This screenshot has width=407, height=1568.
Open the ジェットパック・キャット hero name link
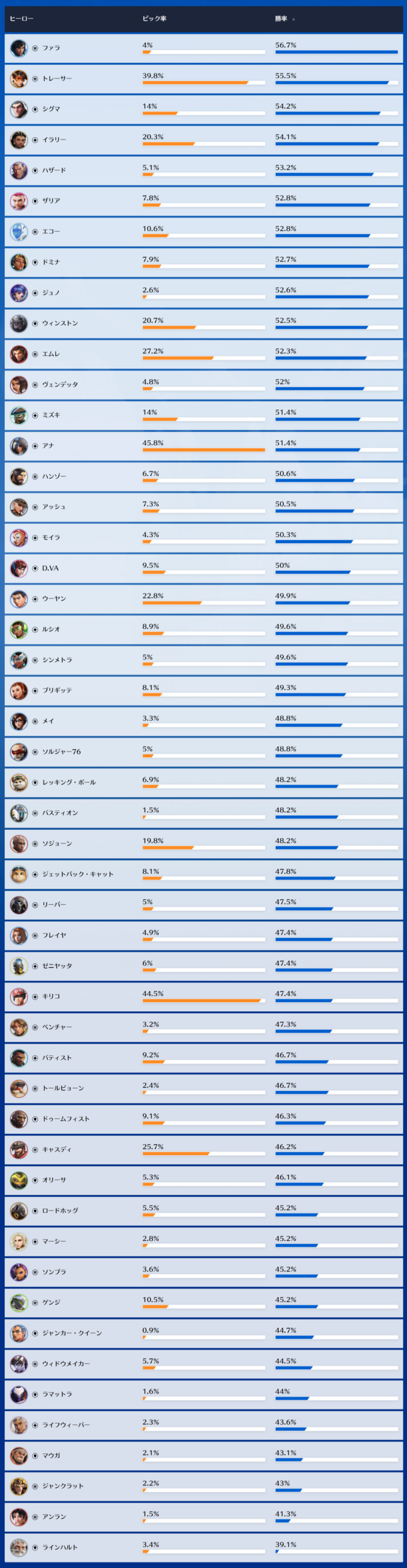pos(78,874)
